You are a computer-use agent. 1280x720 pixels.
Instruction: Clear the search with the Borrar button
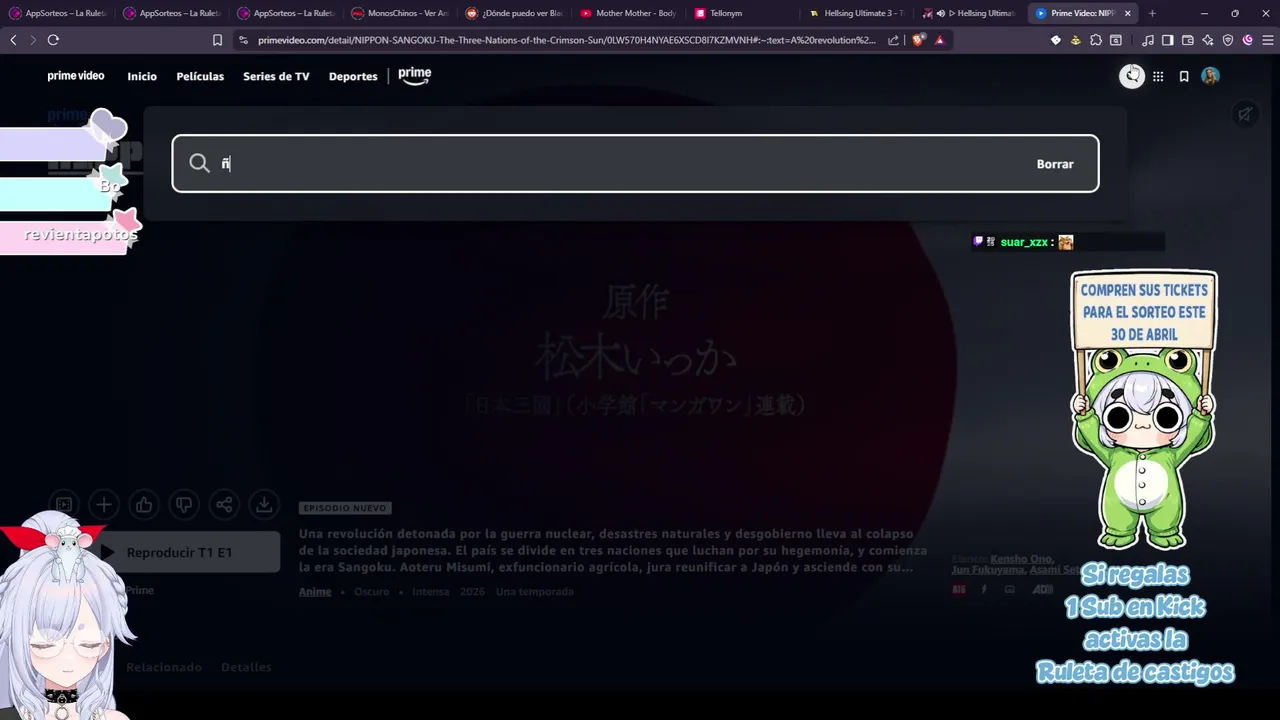pyautogui.click(x=1055, y=164)
